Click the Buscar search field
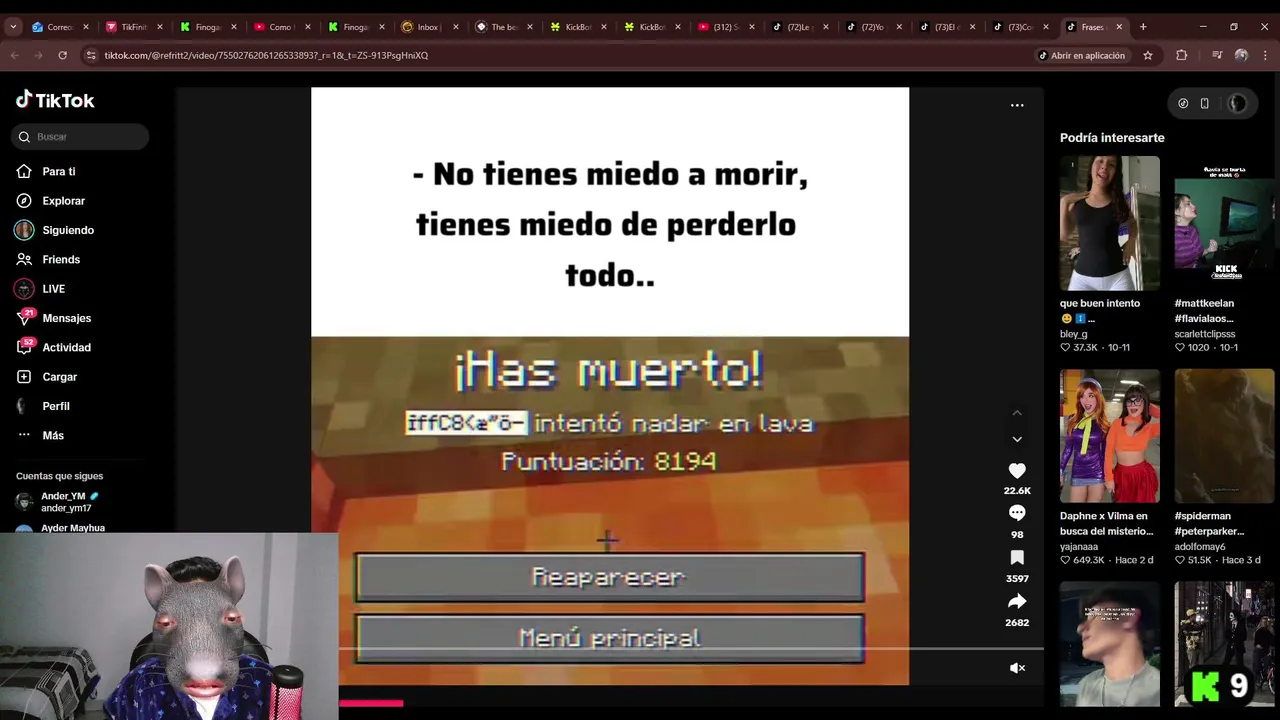 coord(81,137)
